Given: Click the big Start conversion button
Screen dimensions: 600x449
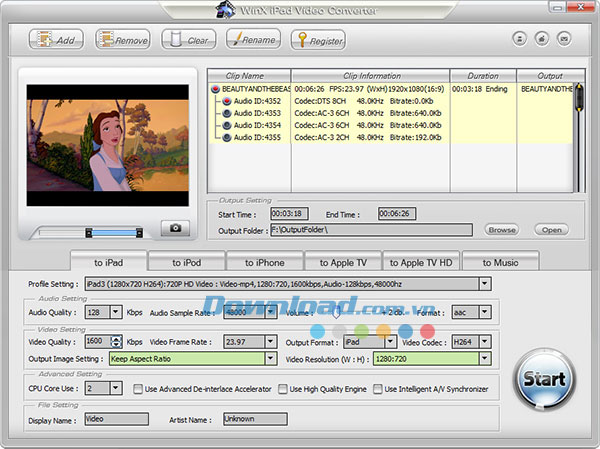Looking at the screenshot, I should 544,379.
